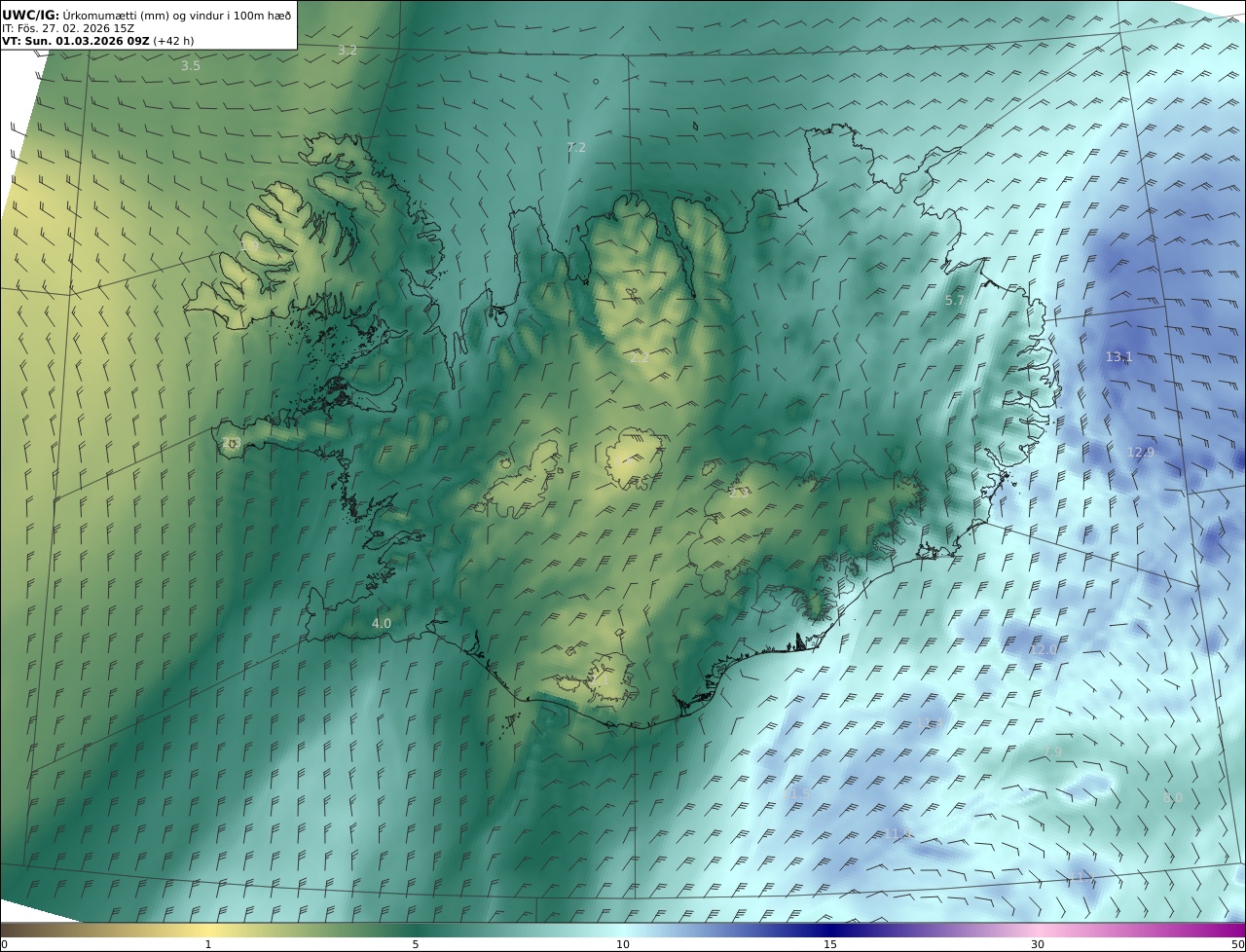This screenshot has height=952, width=1246.
Task: Click the 13.1 maximum value offshore east
Action: (x=1119, y=357)
